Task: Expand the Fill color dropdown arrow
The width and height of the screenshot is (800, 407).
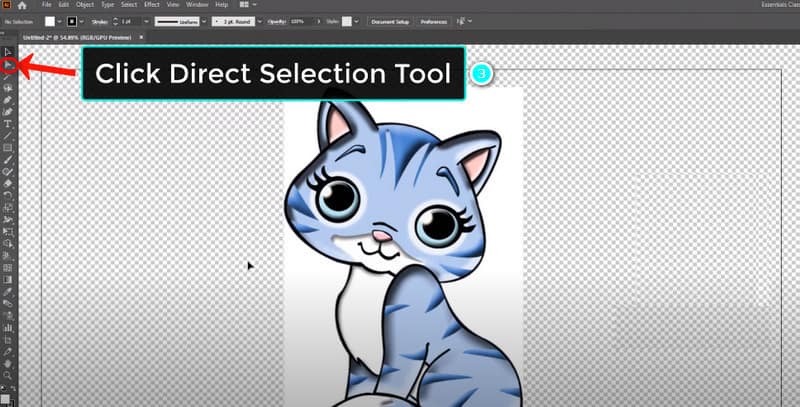Action: [x=59, y=21]
